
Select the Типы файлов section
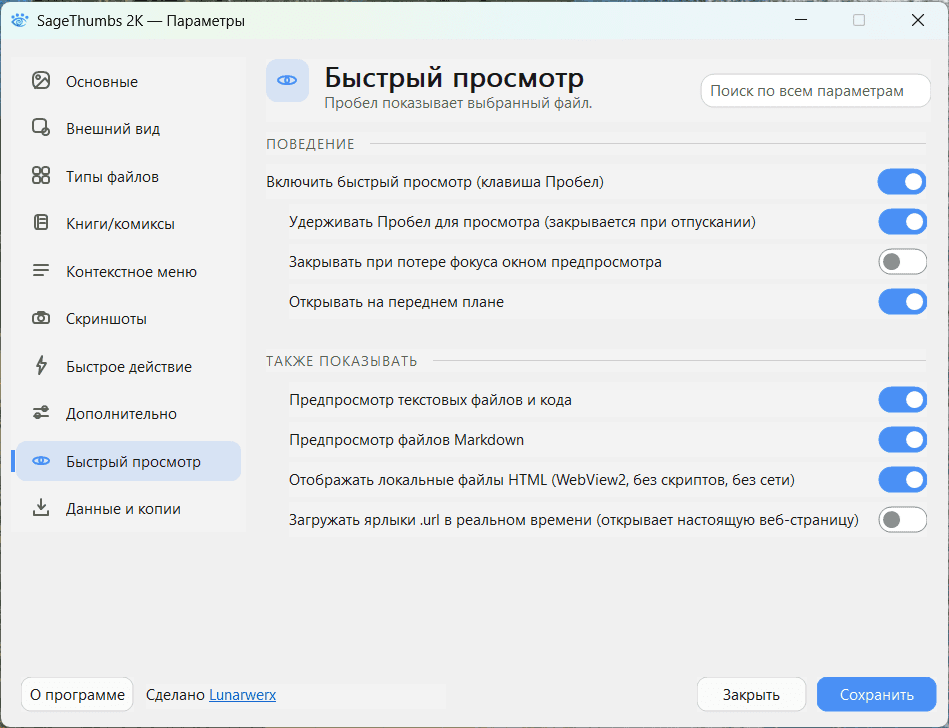pyautogui.click(x=128, y=176)
